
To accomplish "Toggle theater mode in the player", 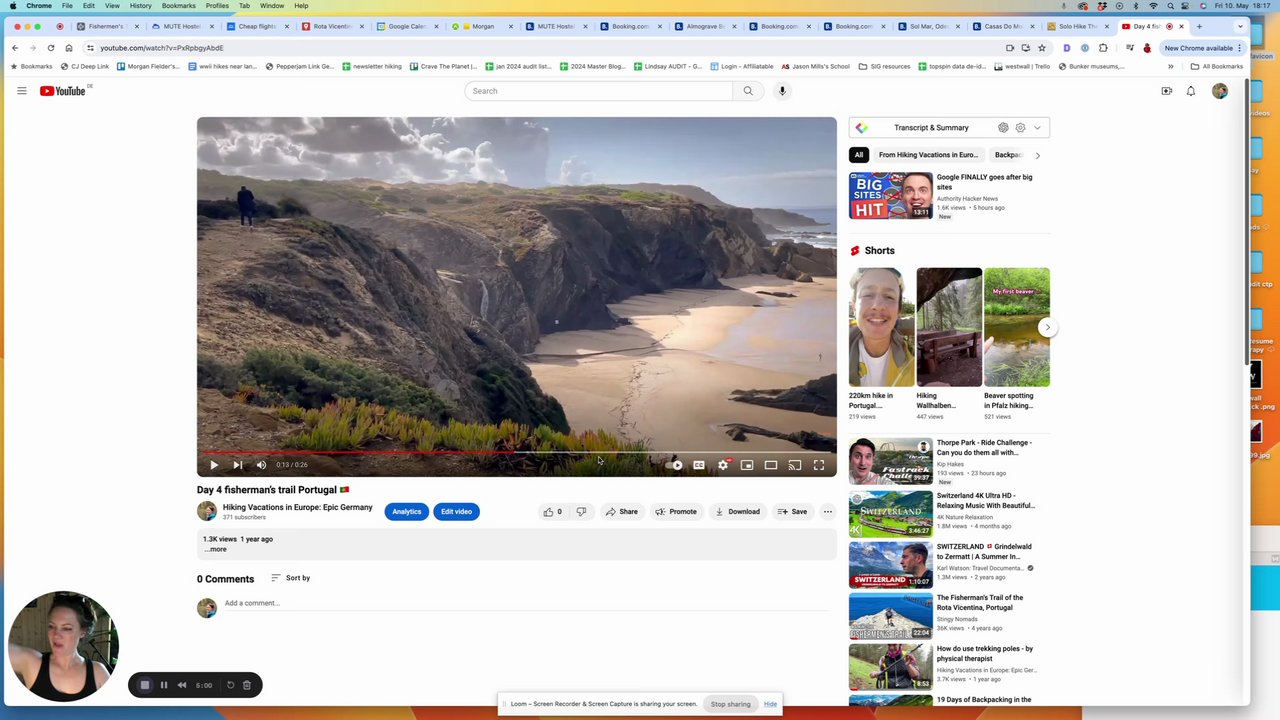I will pos(771,465).
